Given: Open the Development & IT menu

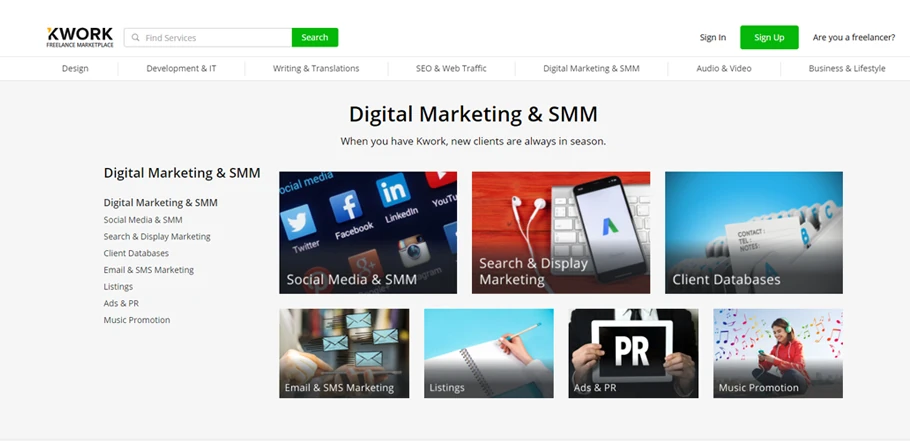Looking at the screenshot, I should [x=181, y=68].
